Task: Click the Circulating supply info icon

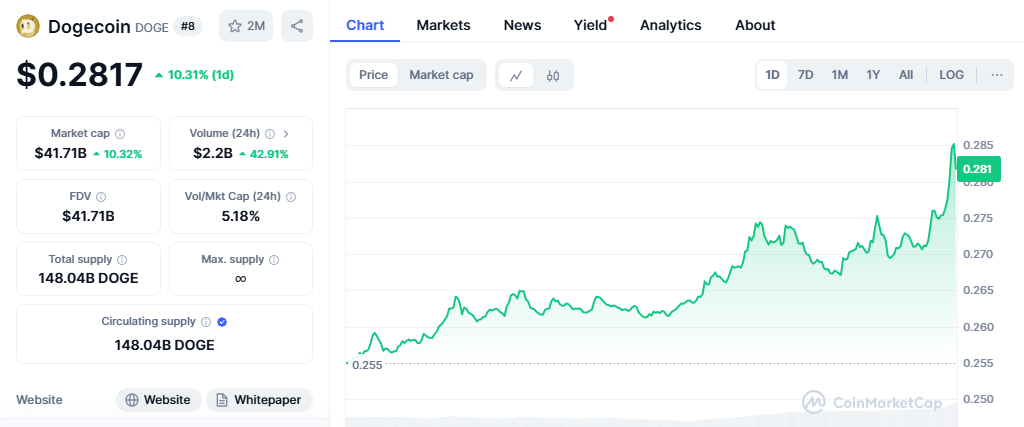Action: point(206,322)
